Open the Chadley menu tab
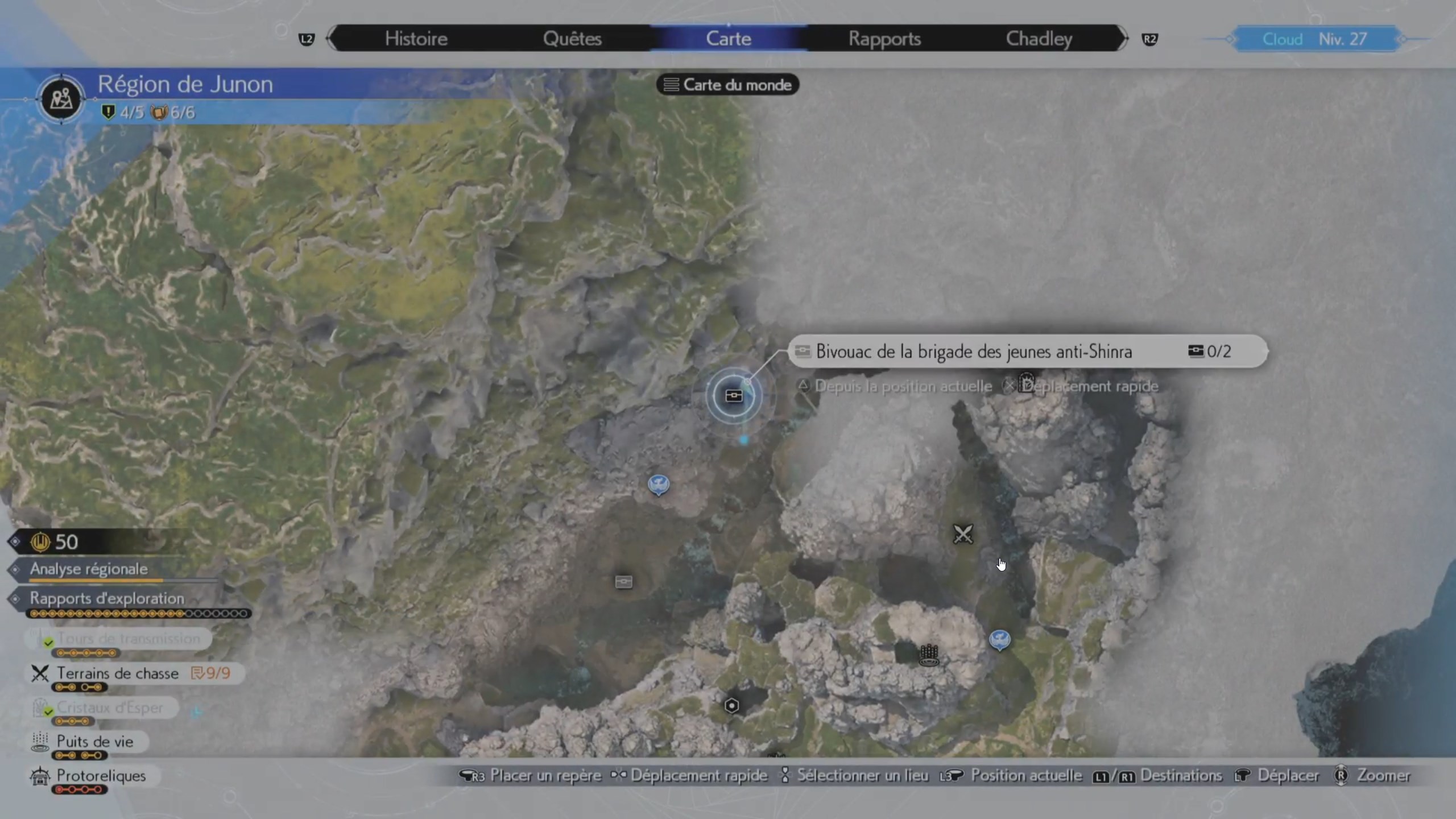1456x819 pixels. click(1039, 38)
